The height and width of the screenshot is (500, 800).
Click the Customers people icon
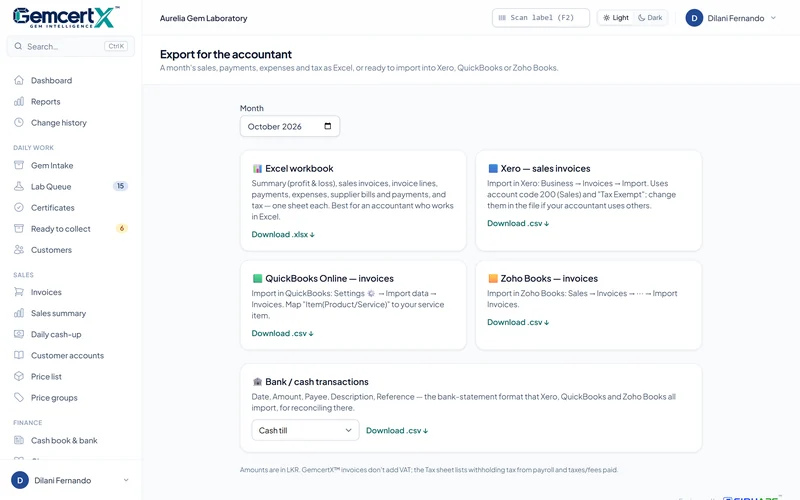[19, 249]
